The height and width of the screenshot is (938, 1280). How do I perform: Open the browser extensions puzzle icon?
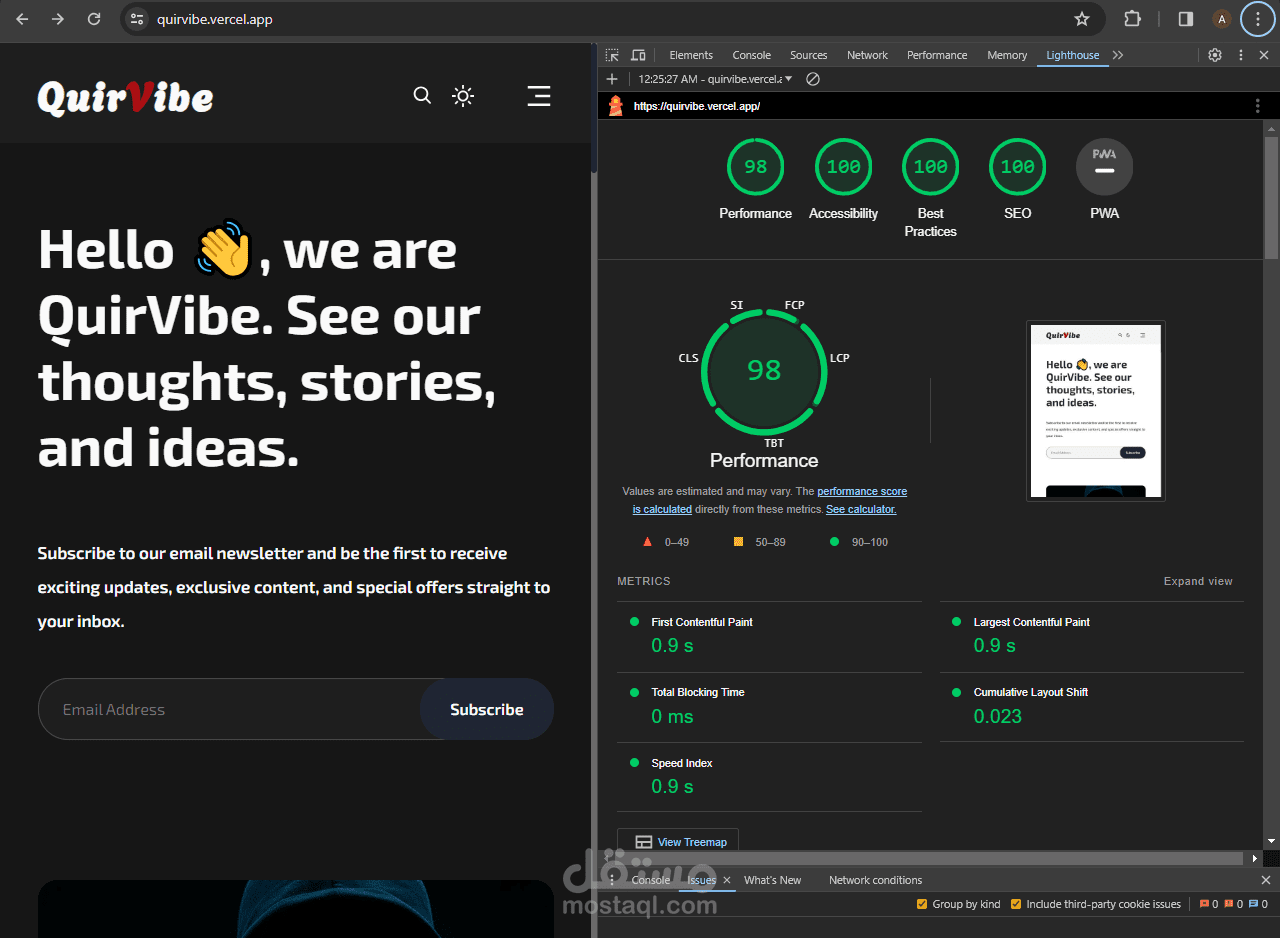pyautogui.click(x=1132, y=19)
